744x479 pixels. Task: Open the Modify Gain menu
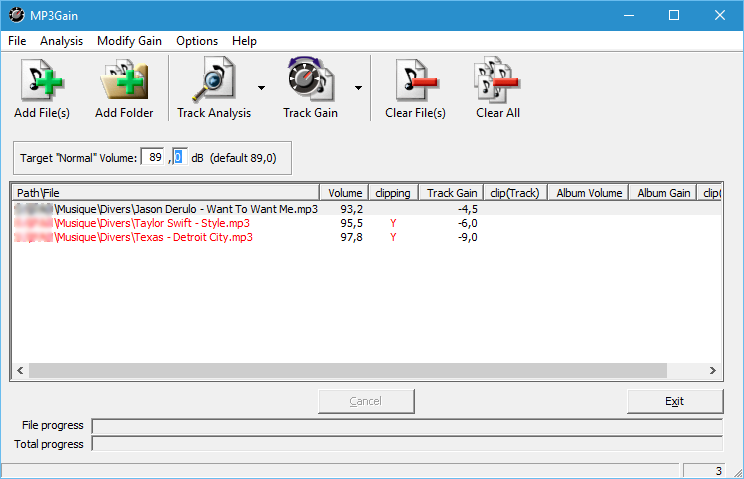(129, 41)
